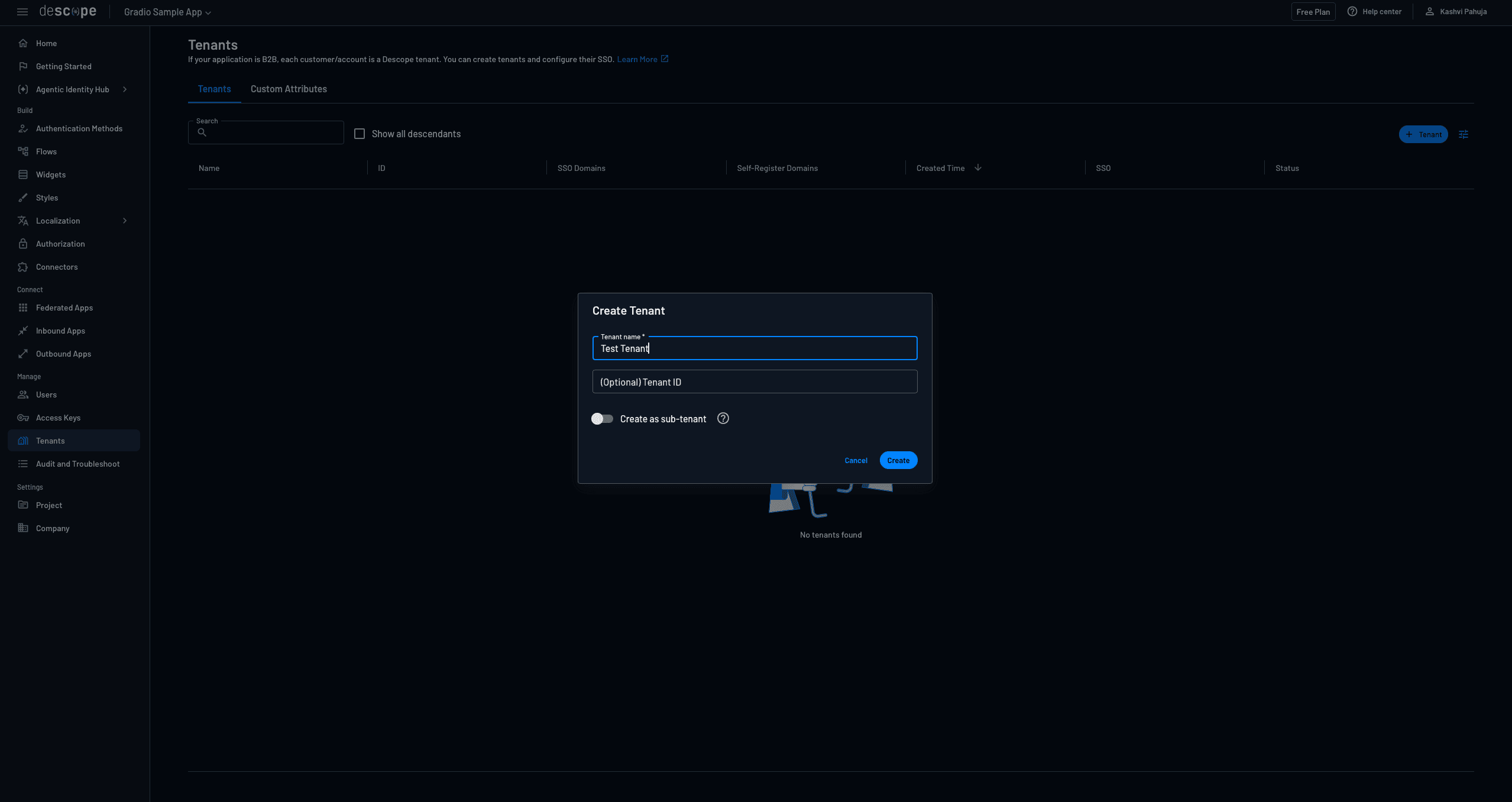Screen dimensions: 1512x802
Task: Click the Create button in the dialog
Action: 898,460
